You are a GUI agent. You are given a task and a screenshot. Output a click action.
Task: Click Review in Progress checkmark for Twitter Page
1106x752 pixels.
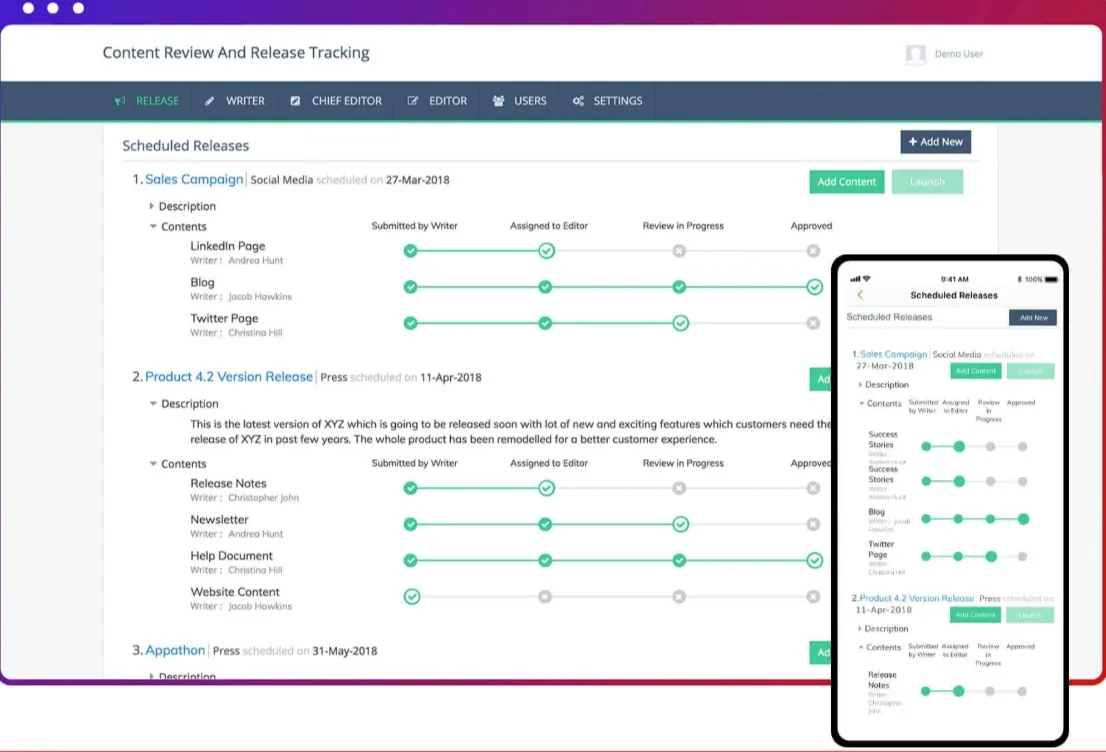680,323
